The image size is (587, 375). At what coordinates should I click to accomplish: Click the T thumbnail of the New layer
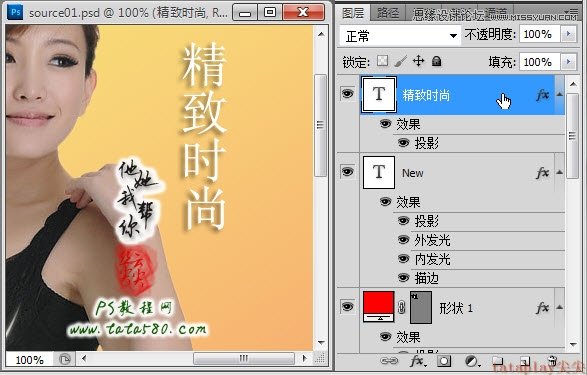[x=379, y=173]
